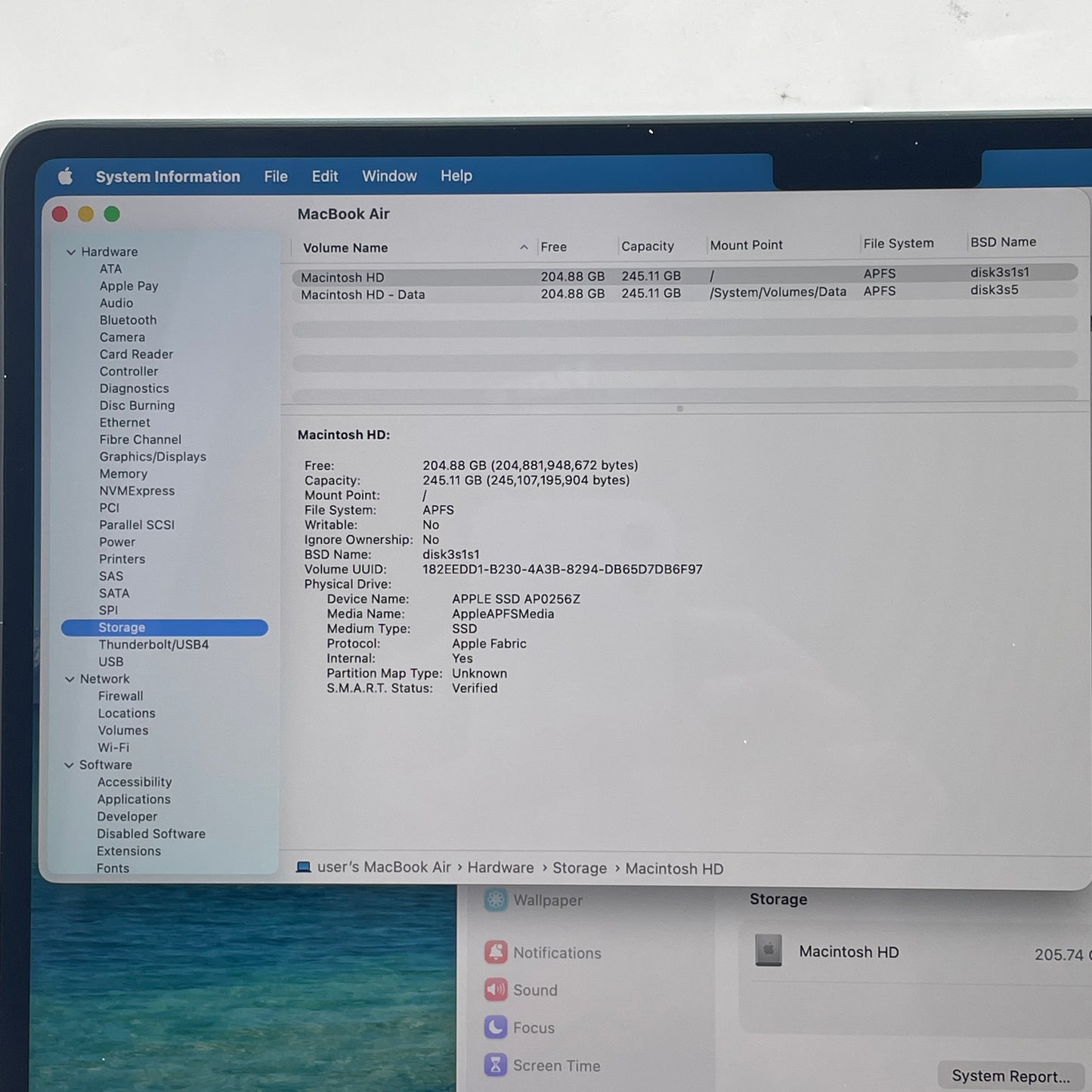The width and height of the screenshot is (1092, 1092).
Task: Select Graphics/Displays in the sidebar
Action: click(152, 456)
